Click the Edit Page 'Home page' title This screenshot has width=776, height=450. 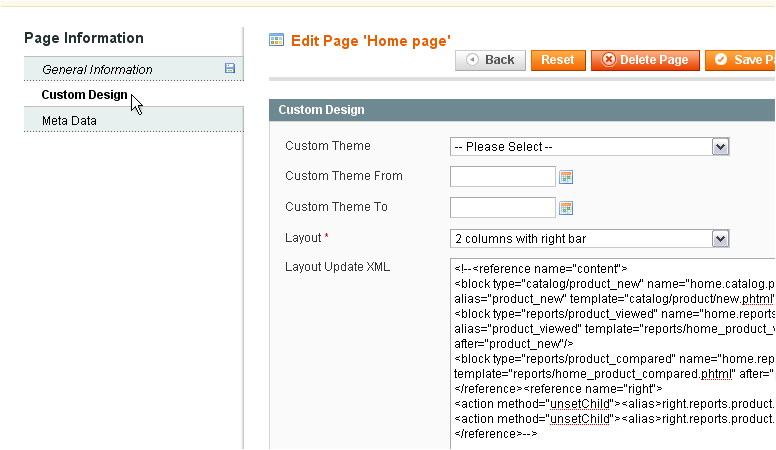[x=370, y=40]
